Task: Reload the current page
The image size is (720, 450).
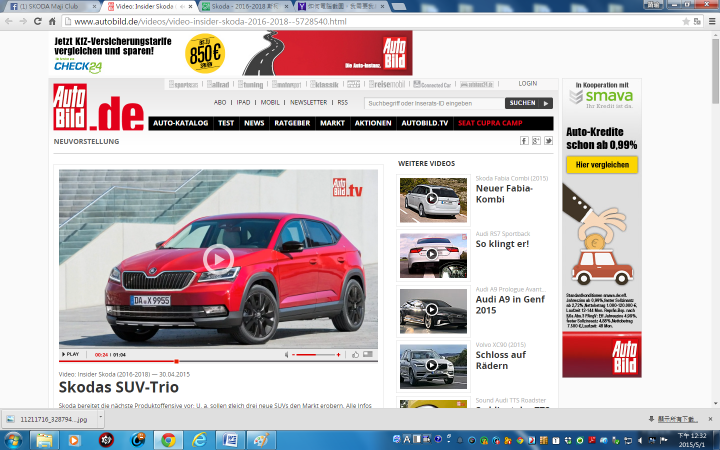Action: pyautogui.click(x=38, y=21)
